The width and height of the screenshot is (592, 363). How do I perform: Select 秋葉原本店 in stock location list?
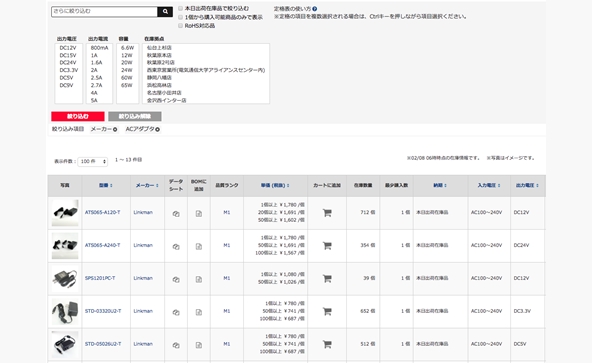pos(159,56)
